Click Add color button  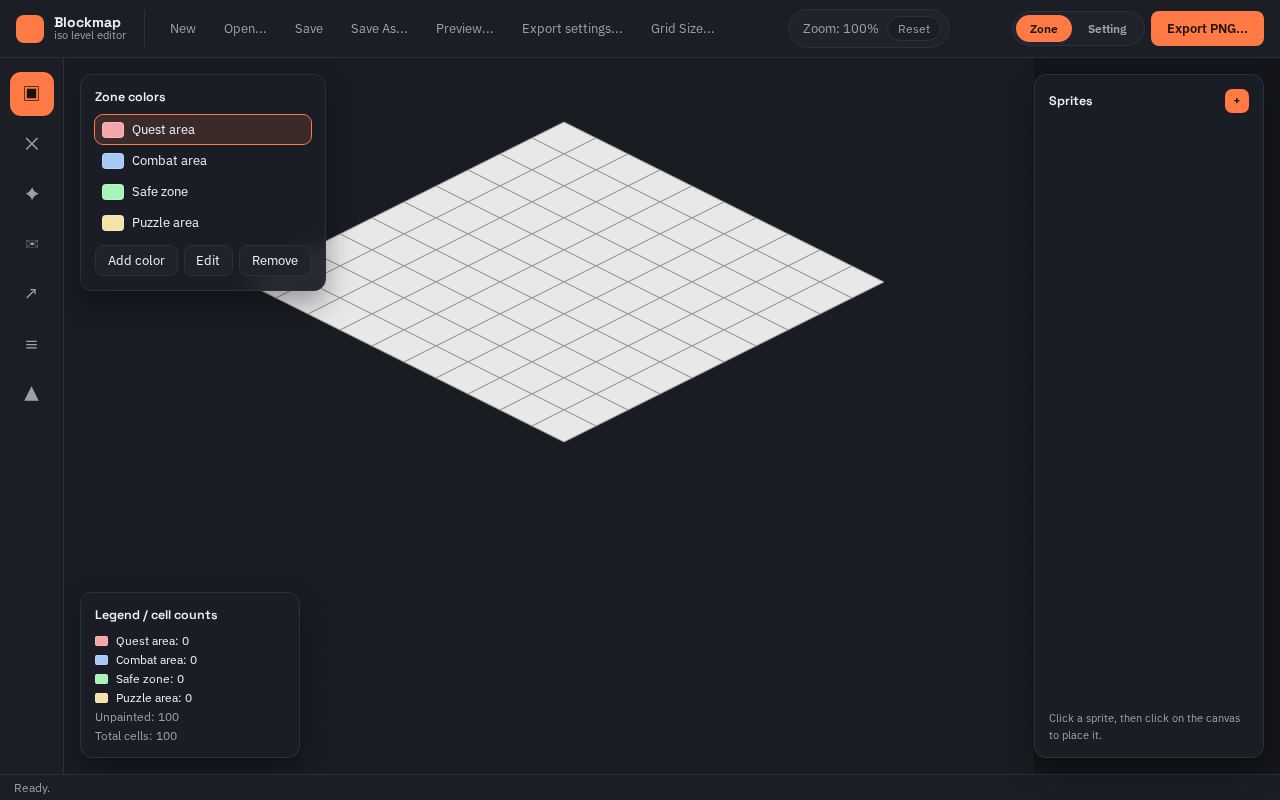136,261
